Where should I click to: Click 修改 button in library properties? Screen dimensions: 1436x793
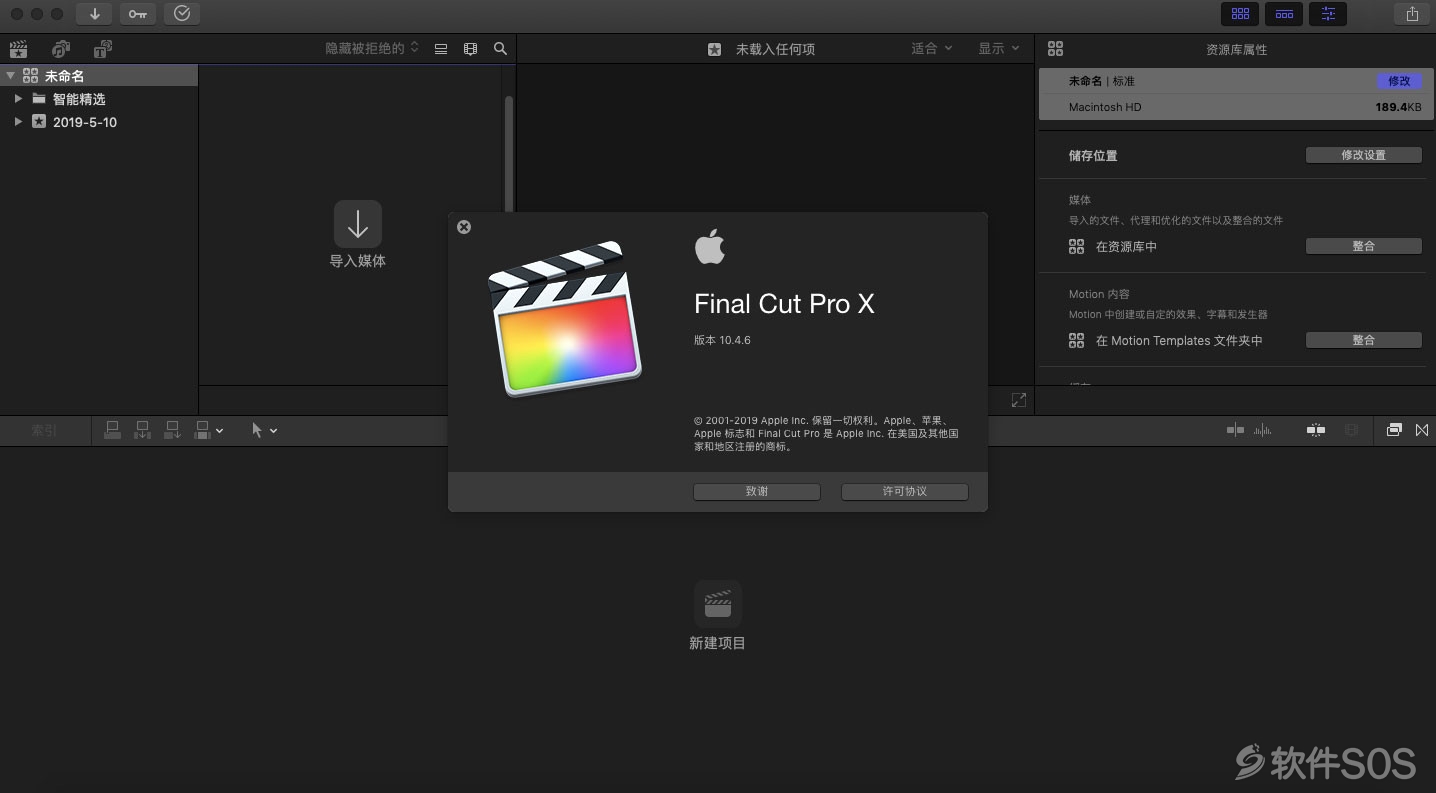click(1399, 81)
